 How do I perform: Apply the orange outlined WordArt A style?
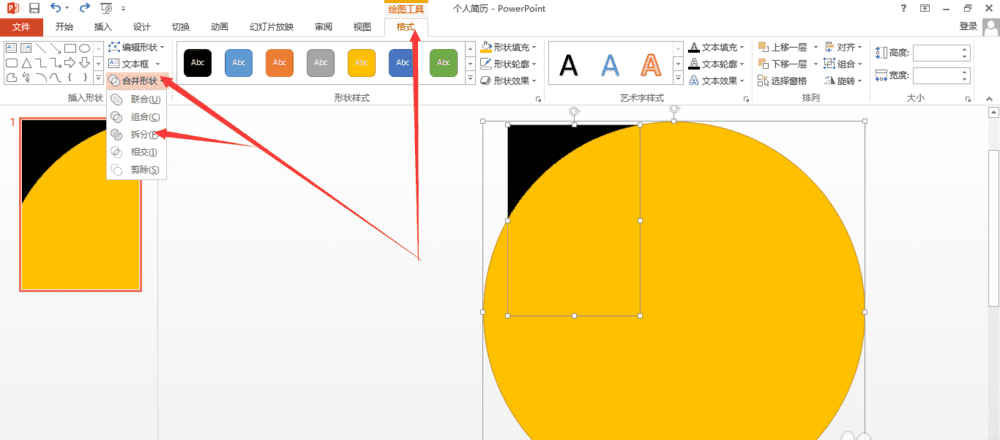click(x=651, y=64)
